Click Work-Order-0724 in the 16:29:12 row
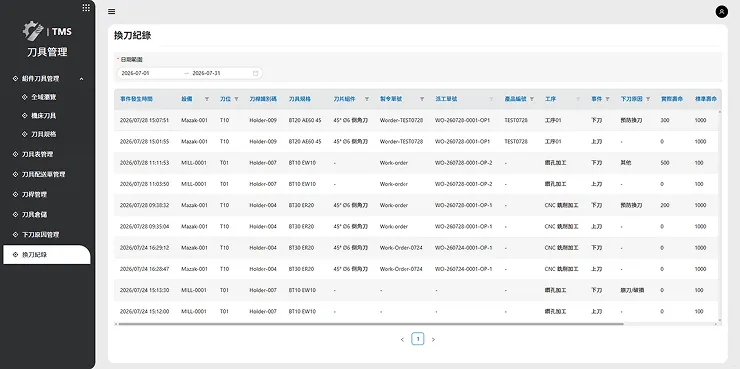 point(401,248)
